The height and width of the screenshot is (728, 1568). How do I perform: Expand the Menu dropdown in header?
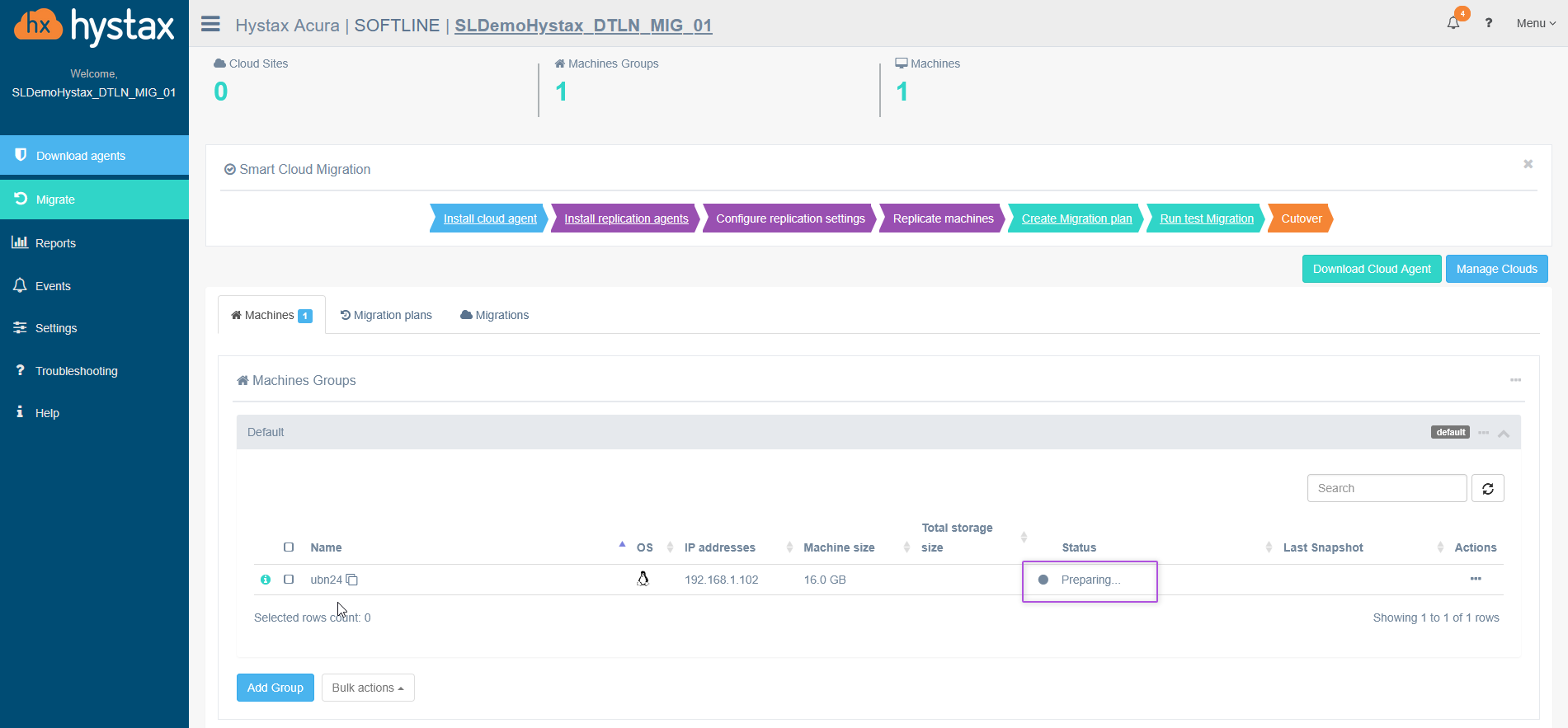click(x=1535, y=23)
